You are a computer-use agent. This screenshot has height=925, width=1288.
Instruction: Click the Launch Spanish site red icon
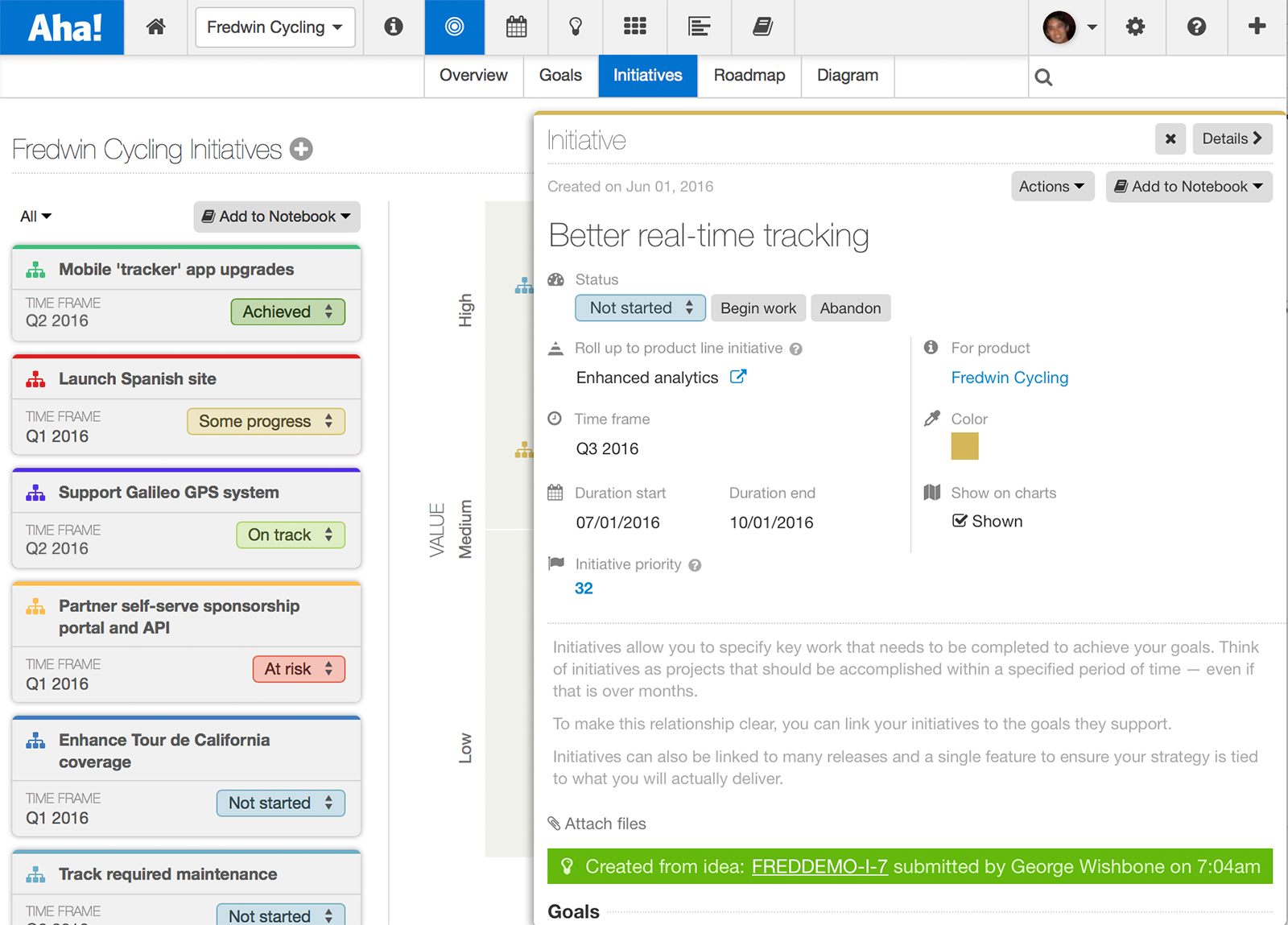(x=35, y=379)
